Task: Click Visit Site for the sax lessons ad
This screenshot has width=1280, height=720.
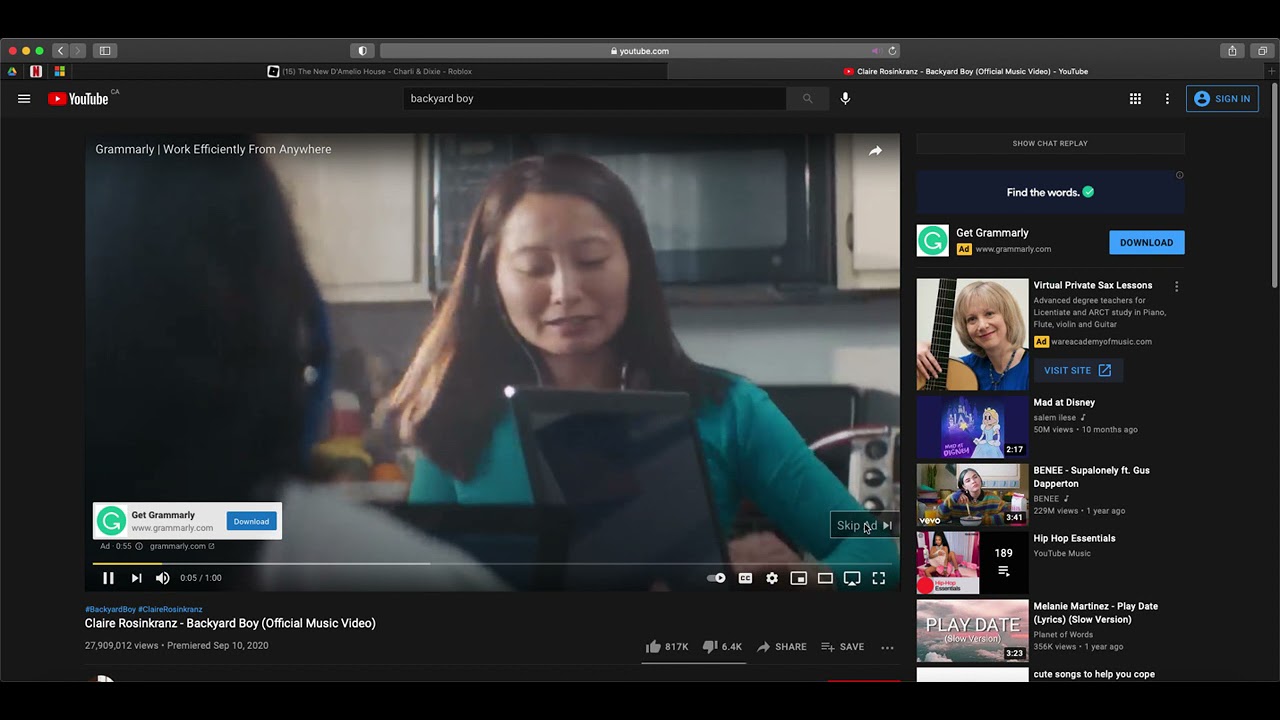Action: [1077, 370]
